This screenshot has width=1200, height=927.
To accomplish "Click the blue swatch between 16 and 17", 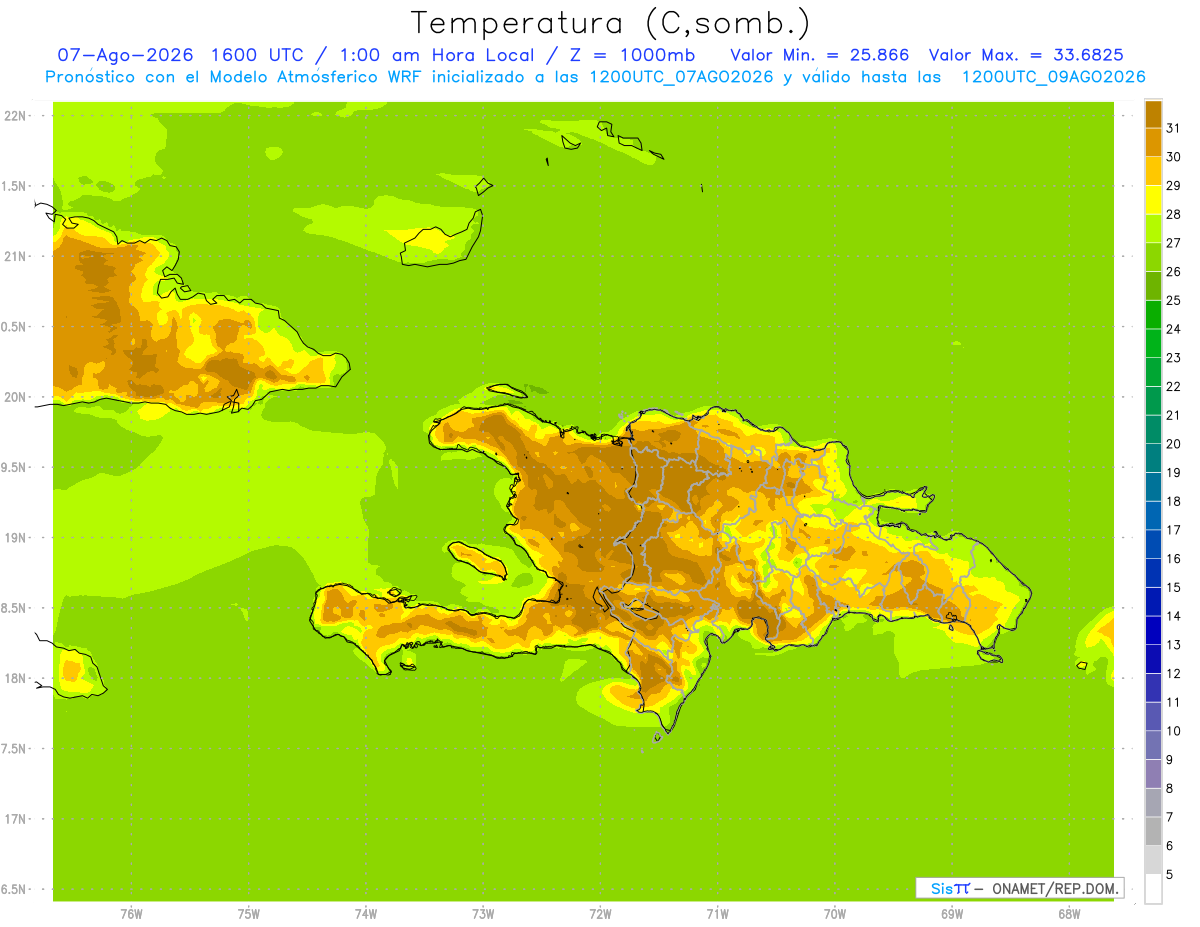I will coord(1153,544).
